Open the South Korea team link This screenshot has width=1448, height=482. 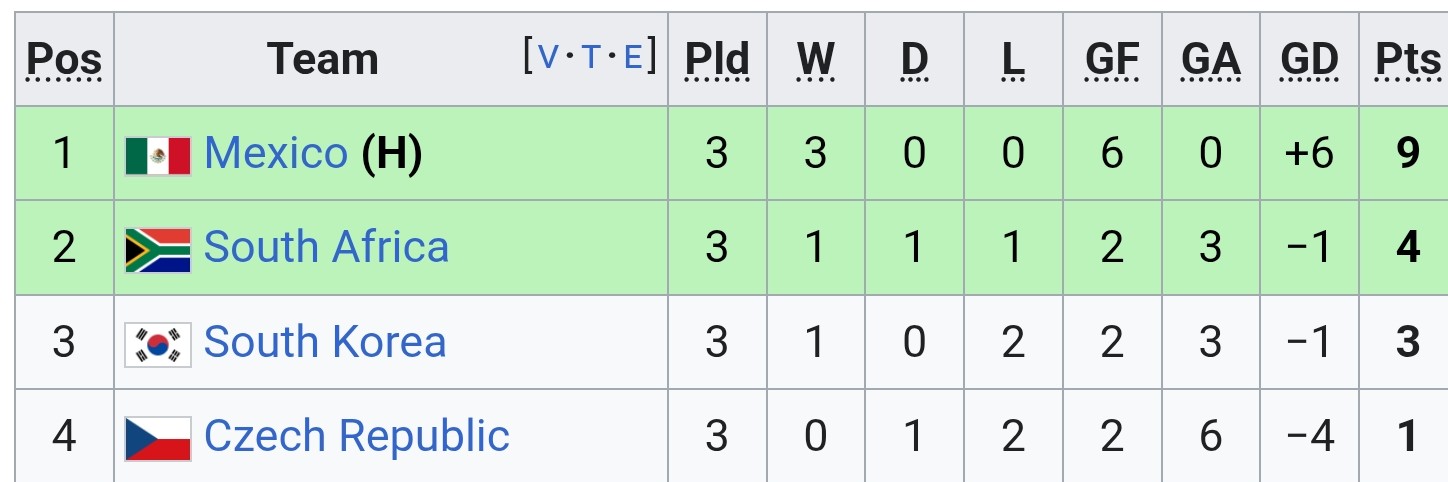[325, 341]
